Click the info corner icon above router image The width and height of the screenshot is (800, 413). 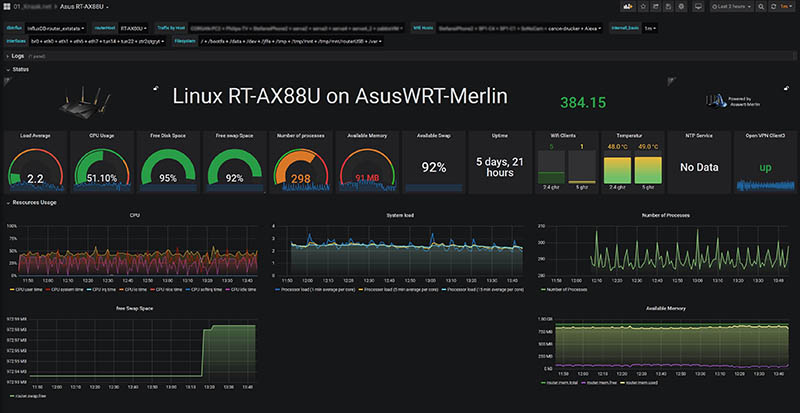6,80
